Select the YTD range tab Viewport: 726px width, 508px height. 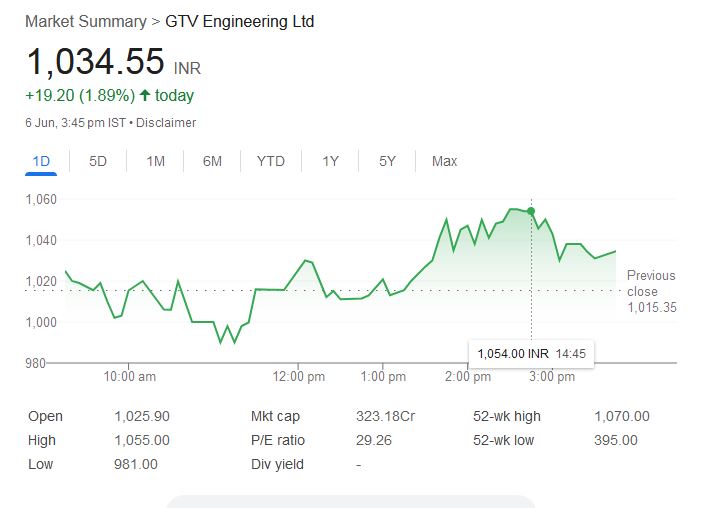(270, 161)
